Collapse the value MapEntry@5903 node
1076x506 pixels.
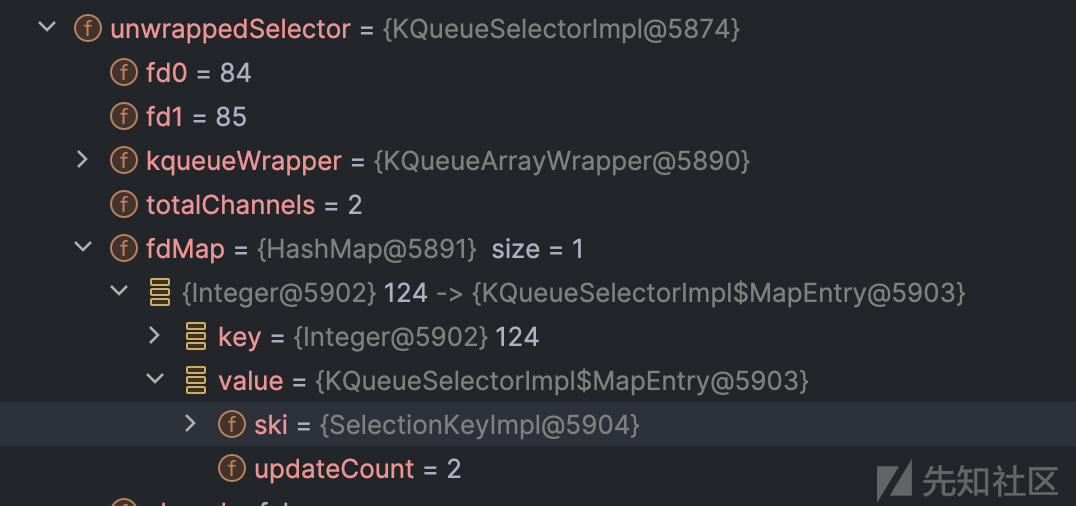click(x=155, y=380)
